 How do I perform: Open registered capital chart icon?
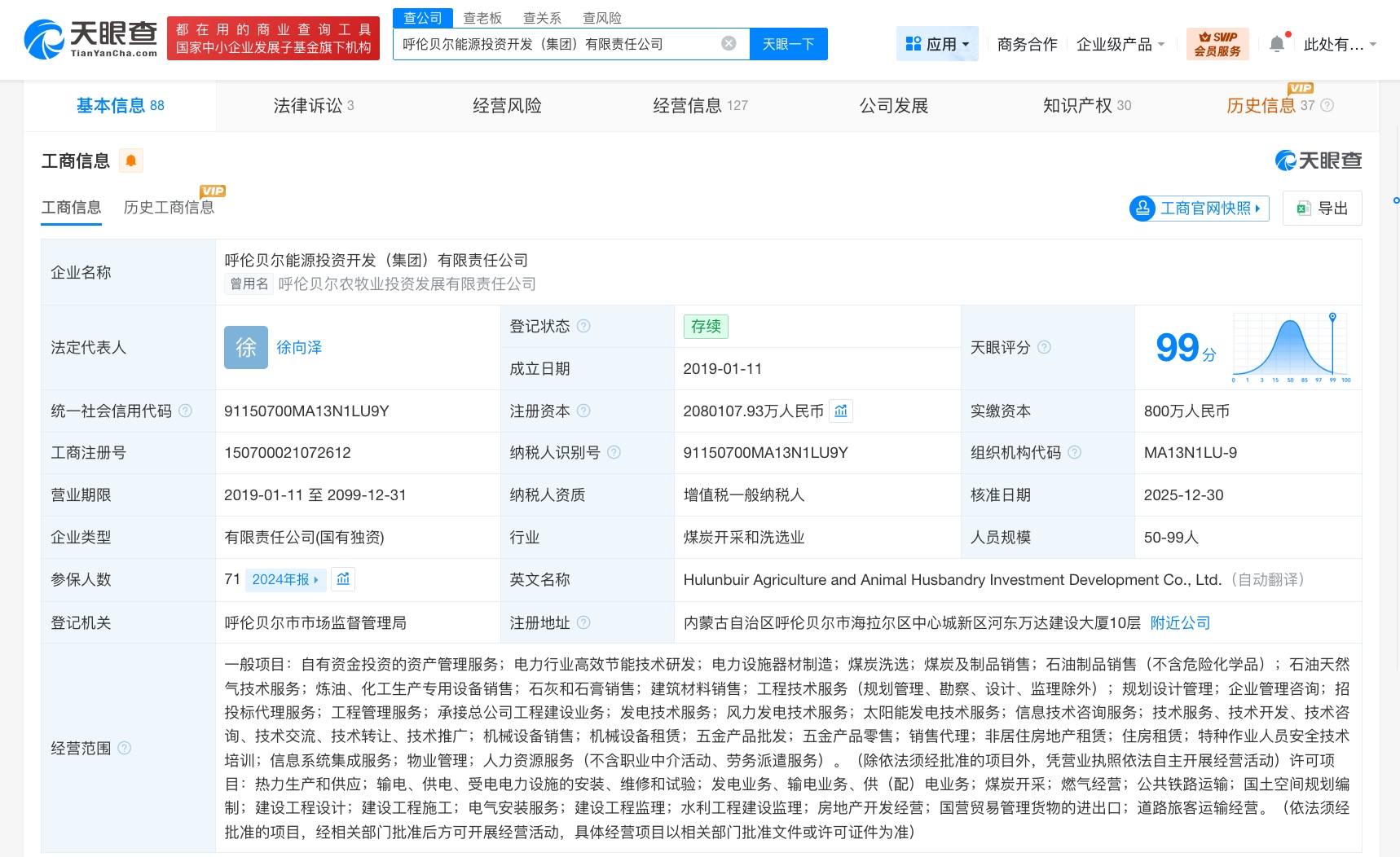(x=841, y=411)
